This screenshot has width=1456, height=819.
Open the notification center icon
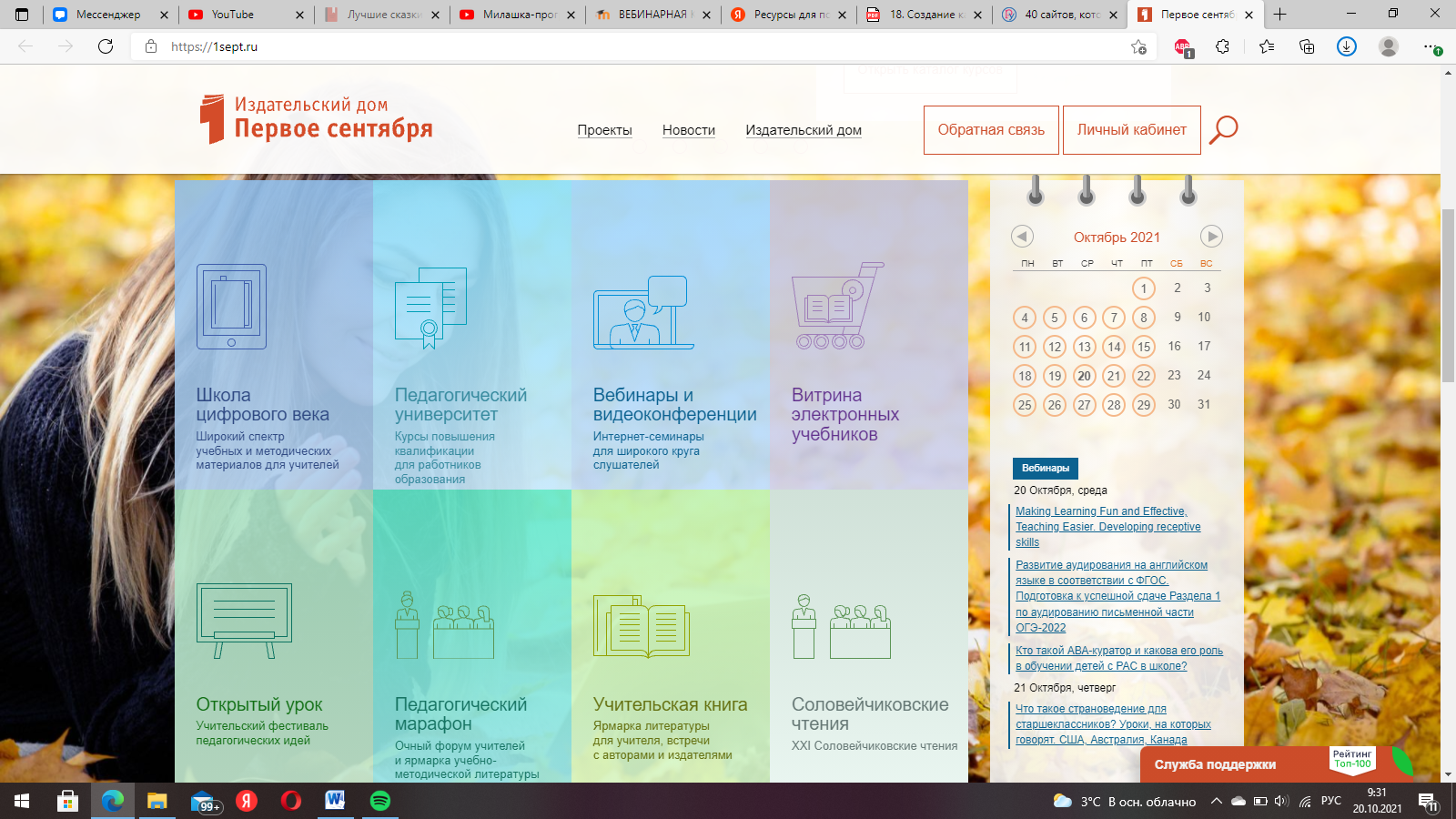(1428, 801)
